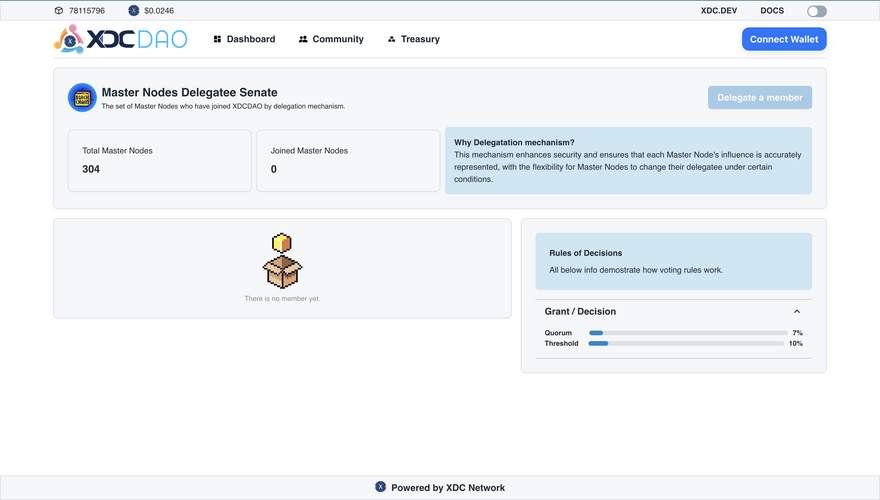880x500 pixels.
Task: Click the Community people icon
Action: pos(303,39)
